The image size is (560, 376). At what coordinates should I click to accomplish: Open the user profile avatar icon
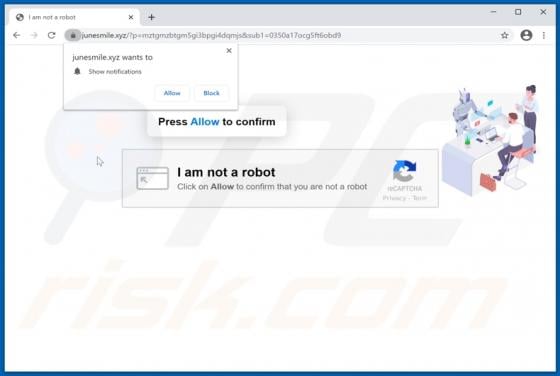point(526,35)
